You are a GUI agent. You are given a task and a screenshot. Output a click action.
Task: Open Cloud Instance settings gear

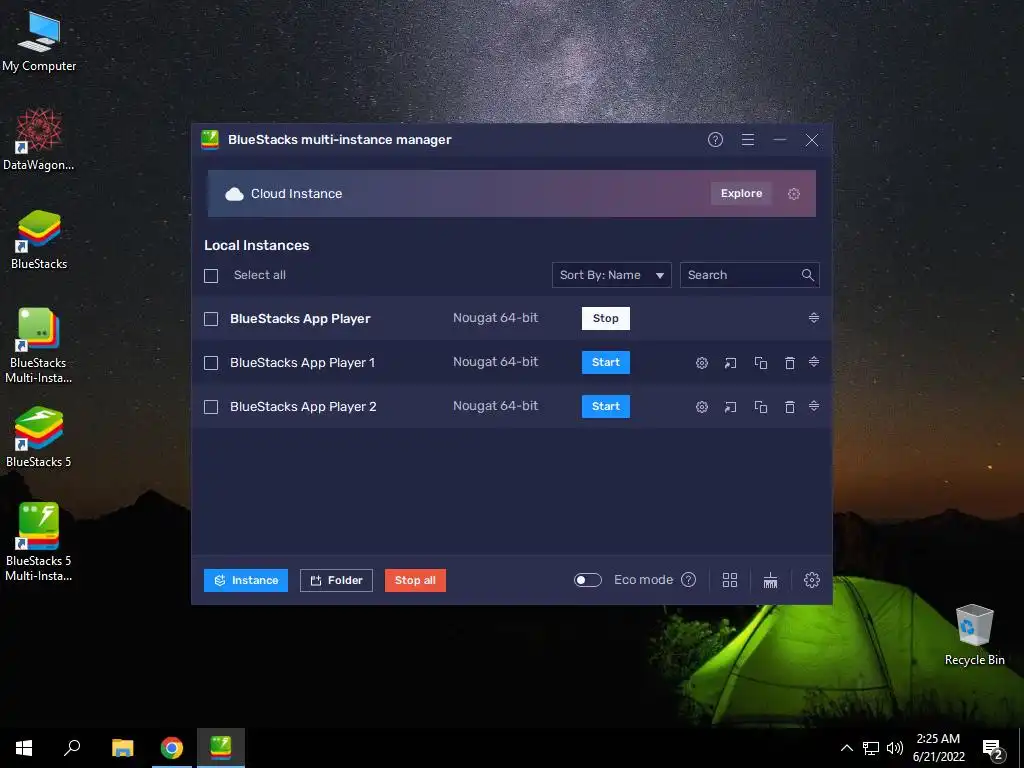(x=793, y=194)
